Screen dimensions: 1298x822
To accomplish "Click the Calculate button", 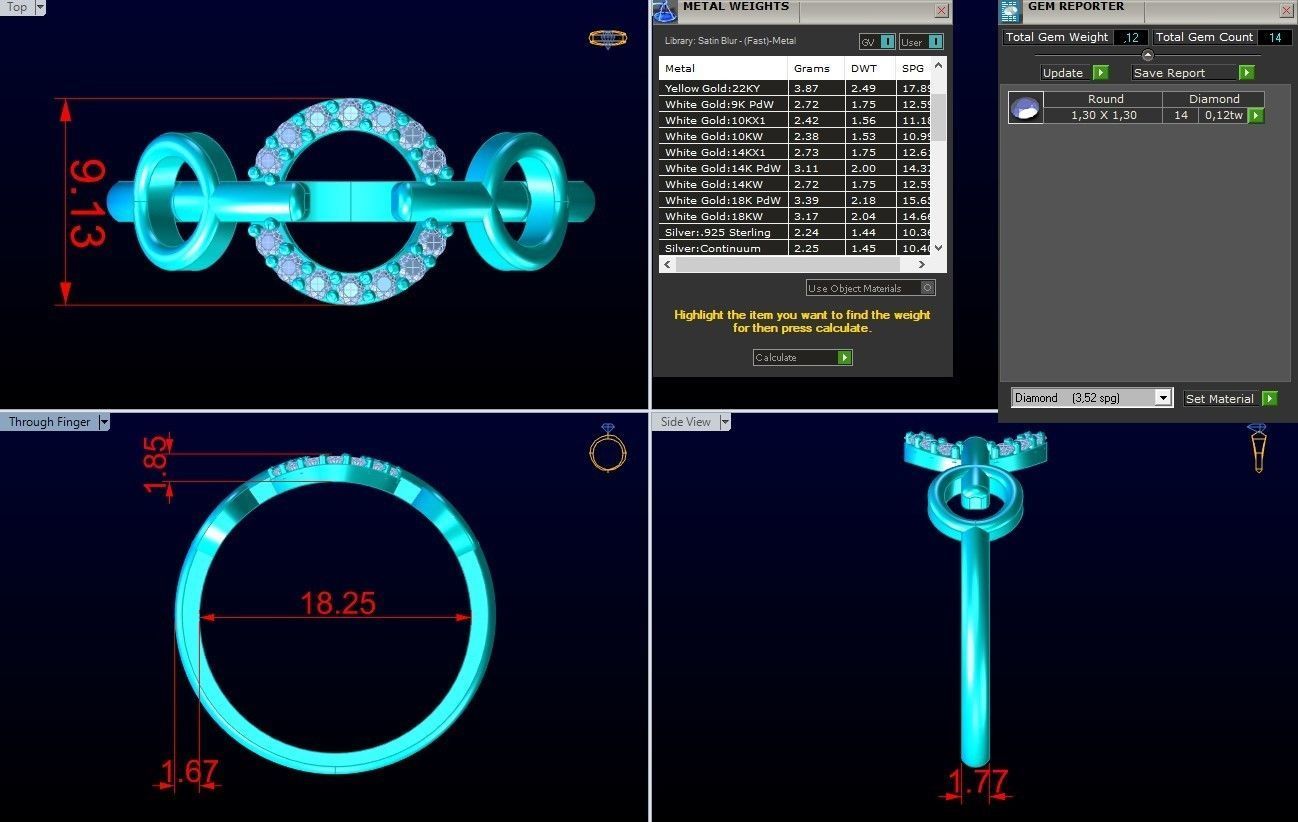I will click(x=802, y=357).
